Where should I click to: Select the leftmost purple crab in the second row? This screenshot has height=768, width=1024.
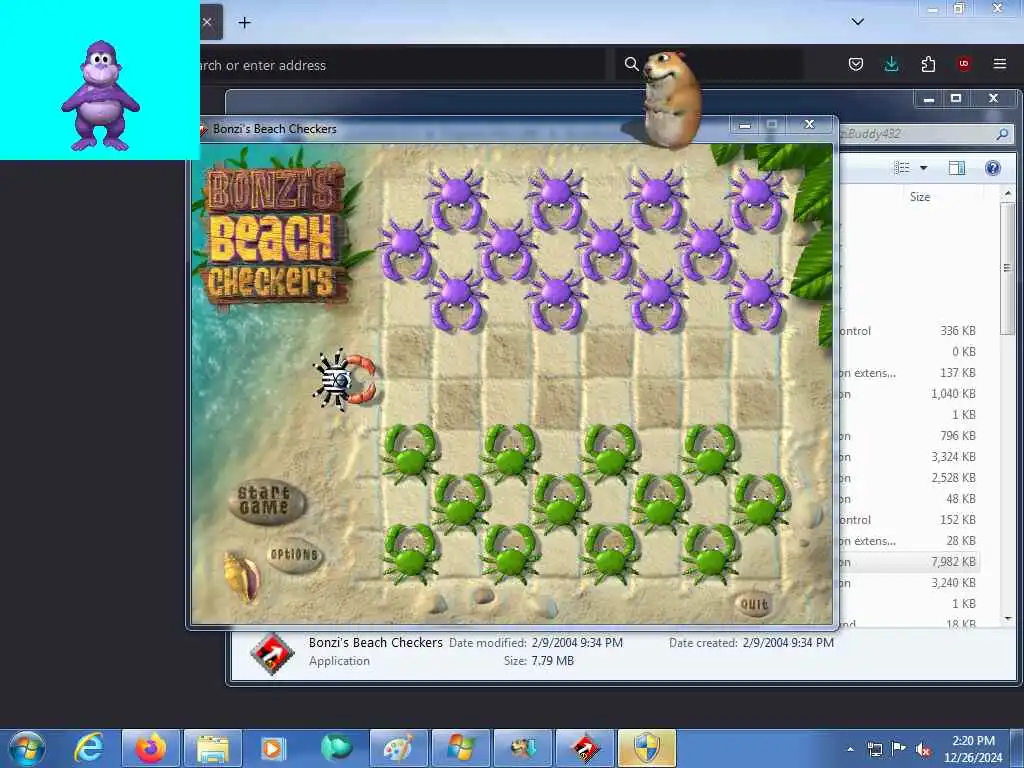point(406,249)
